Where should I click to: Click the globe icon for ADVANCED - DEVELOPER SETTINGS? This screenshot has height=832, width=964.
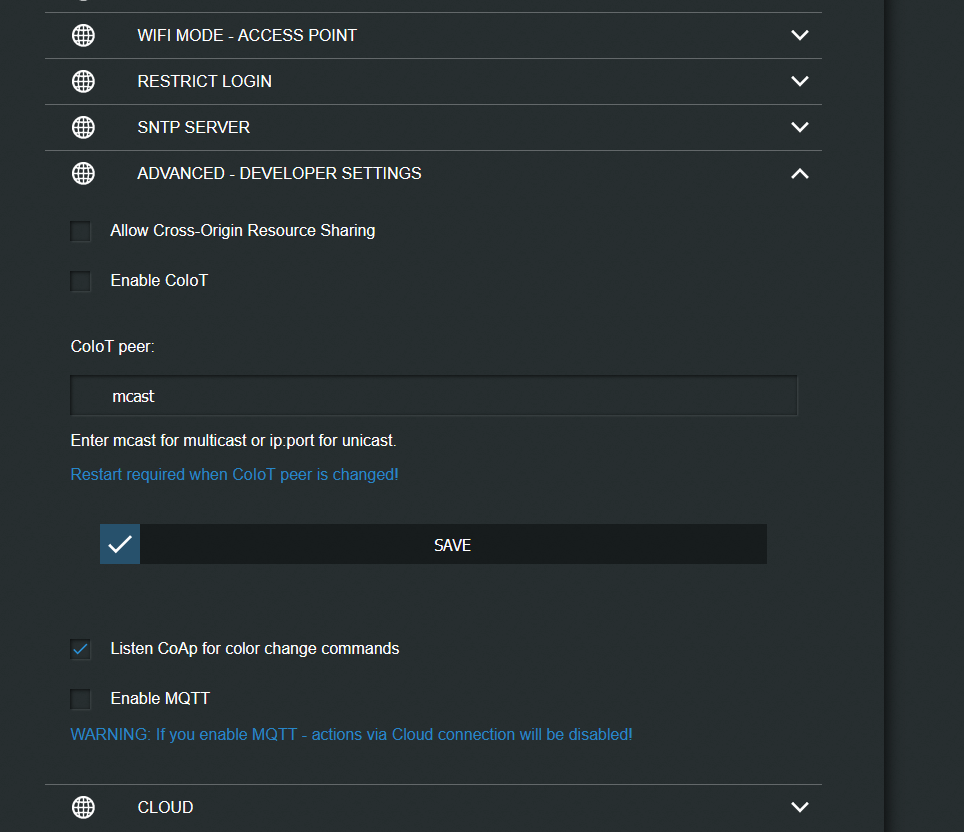84,173
